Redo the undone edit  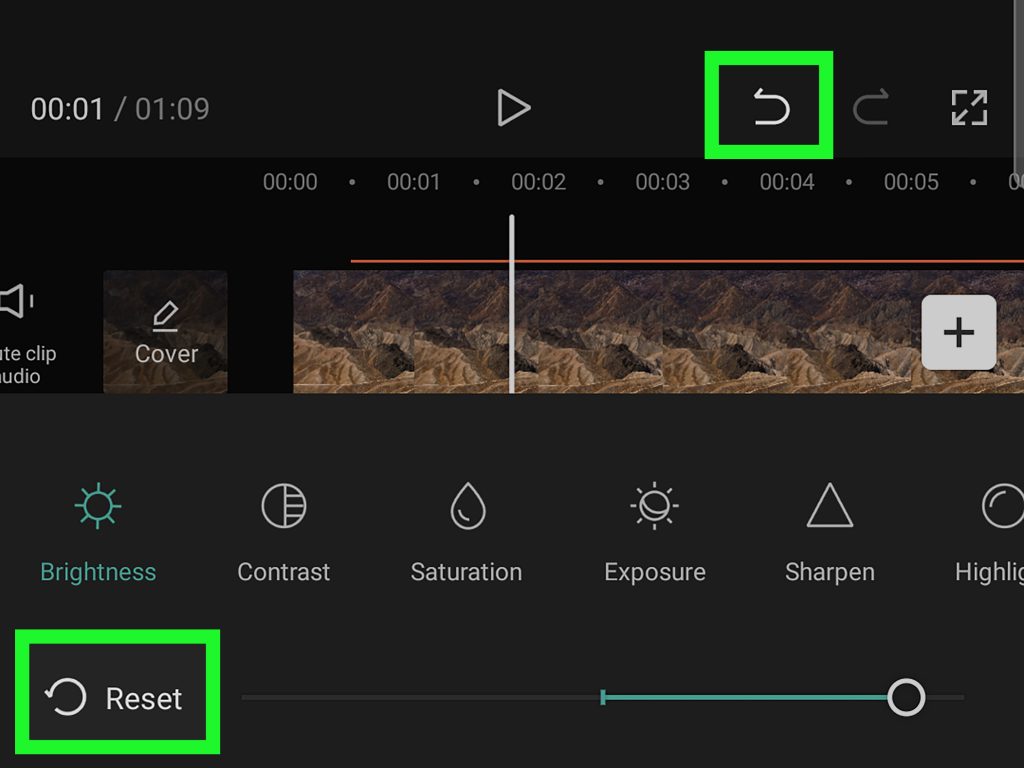pos(871,108)
